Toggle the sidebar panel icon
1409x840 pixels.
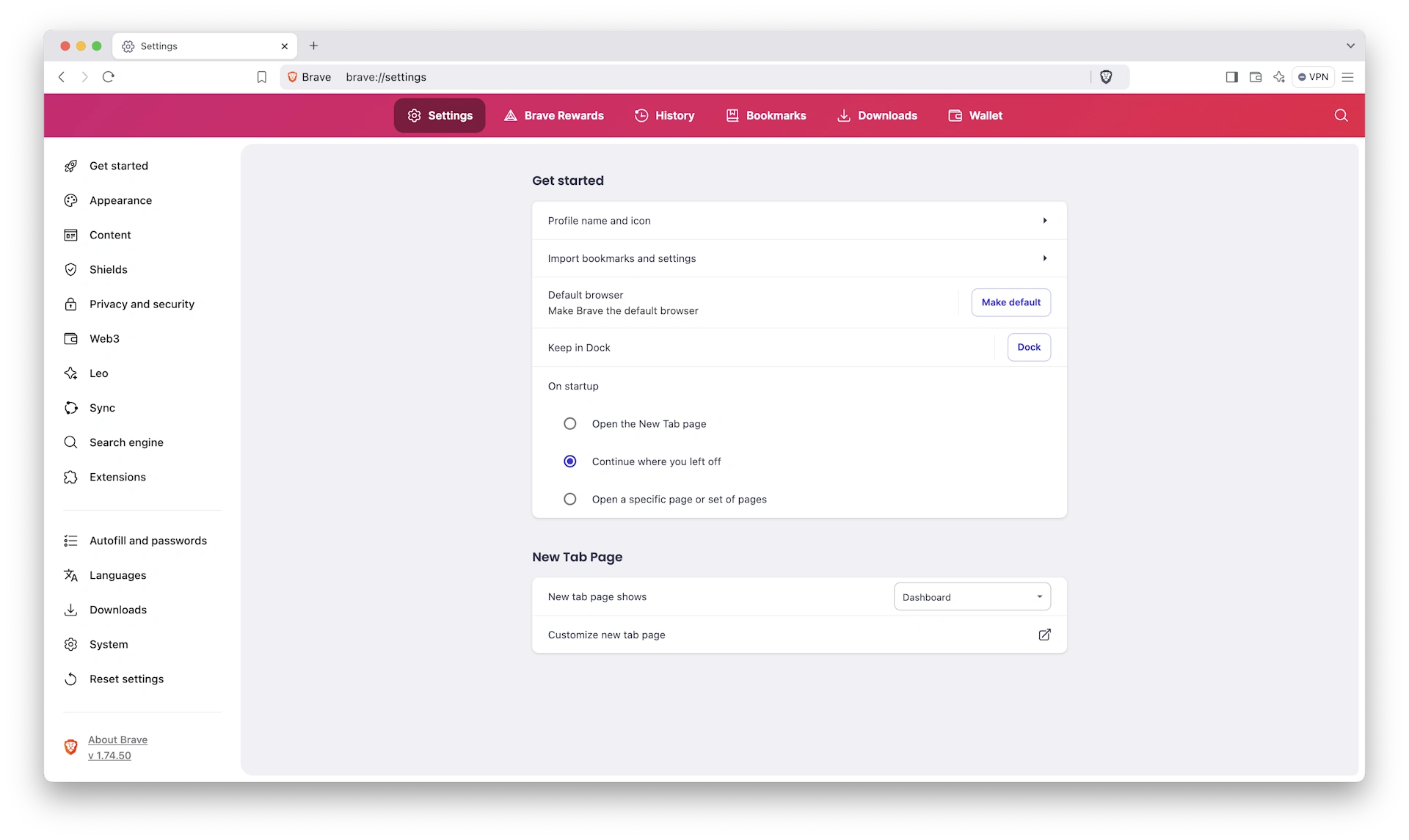[1232, 77]
